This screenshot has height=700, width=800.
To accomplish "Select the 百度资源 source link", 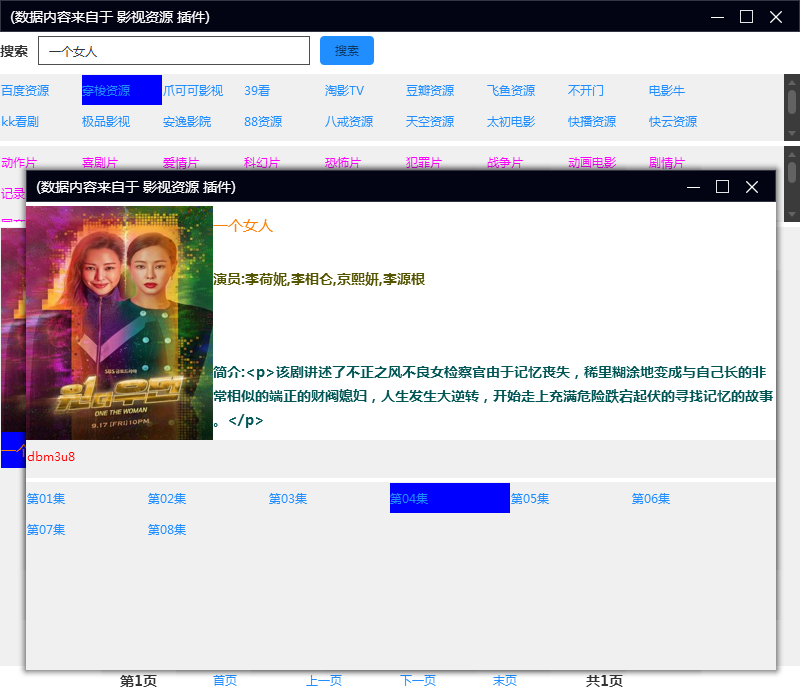I will (25, 91).
